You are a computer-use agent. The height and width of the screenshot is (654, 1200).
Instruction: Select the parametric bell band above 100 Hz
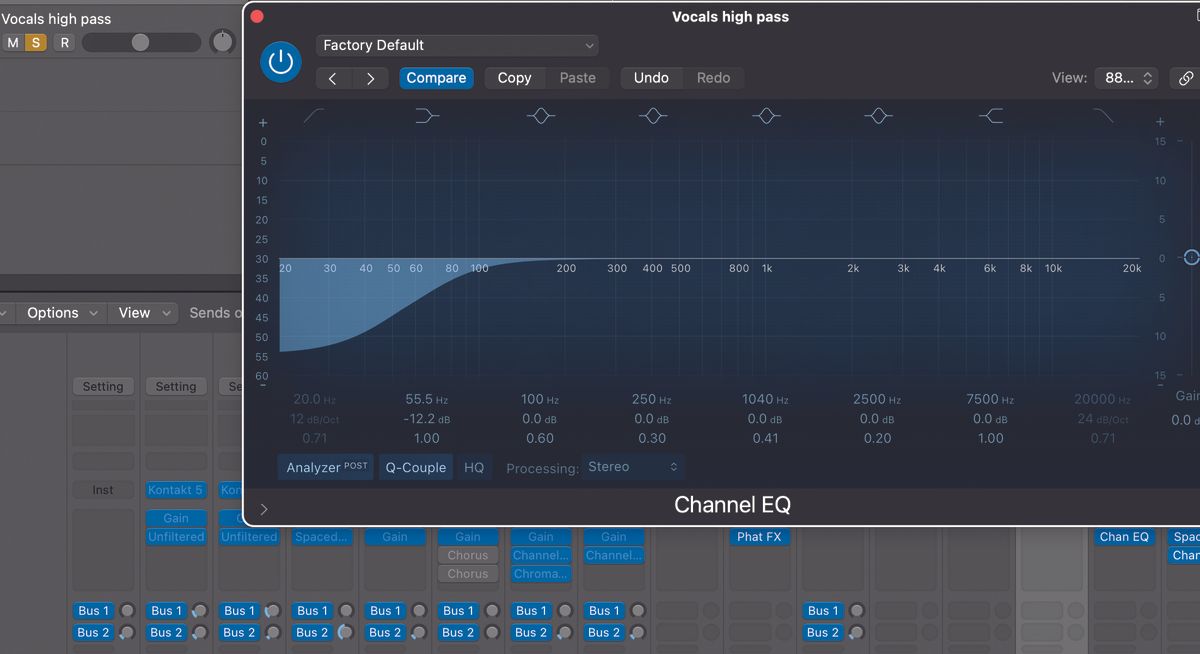point(540,115)
